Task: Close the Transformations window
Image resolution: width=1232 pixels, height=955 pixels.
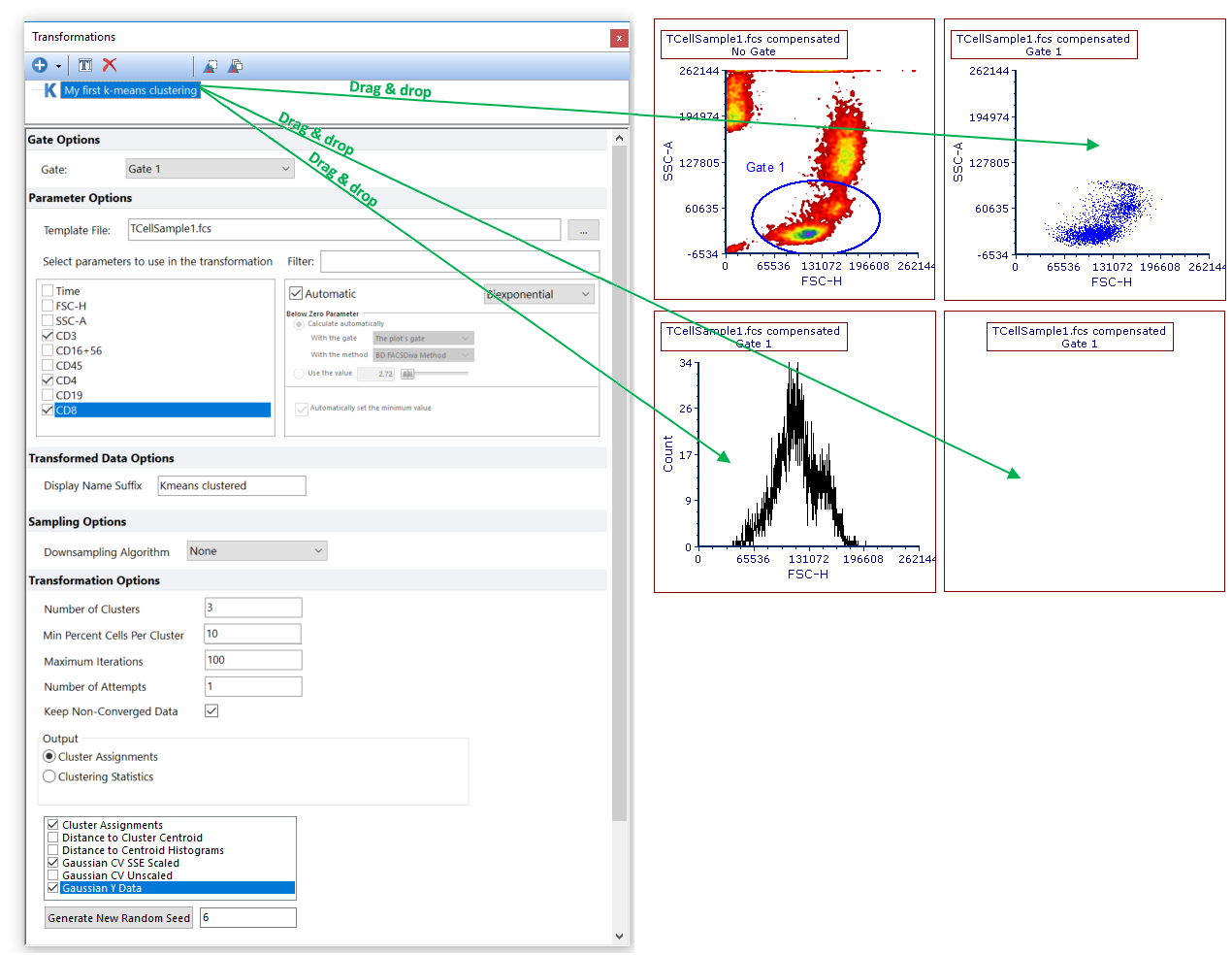Action: (619, 38)
